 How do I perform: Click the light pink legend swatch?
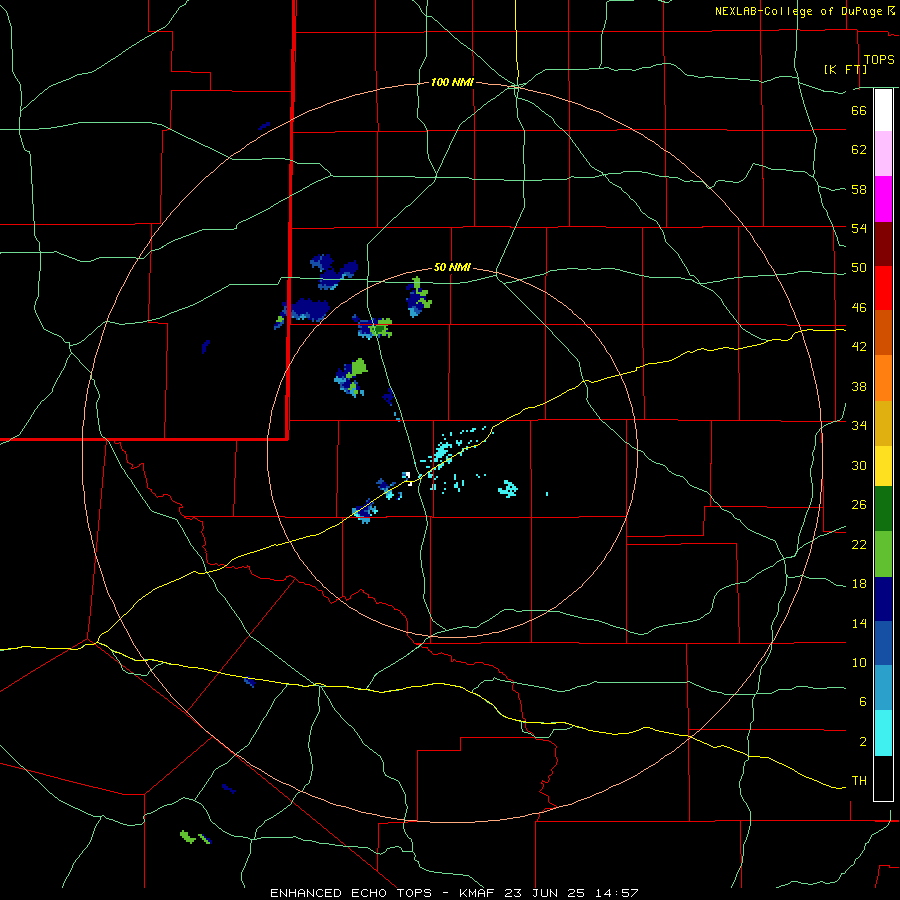click(883, 153)
